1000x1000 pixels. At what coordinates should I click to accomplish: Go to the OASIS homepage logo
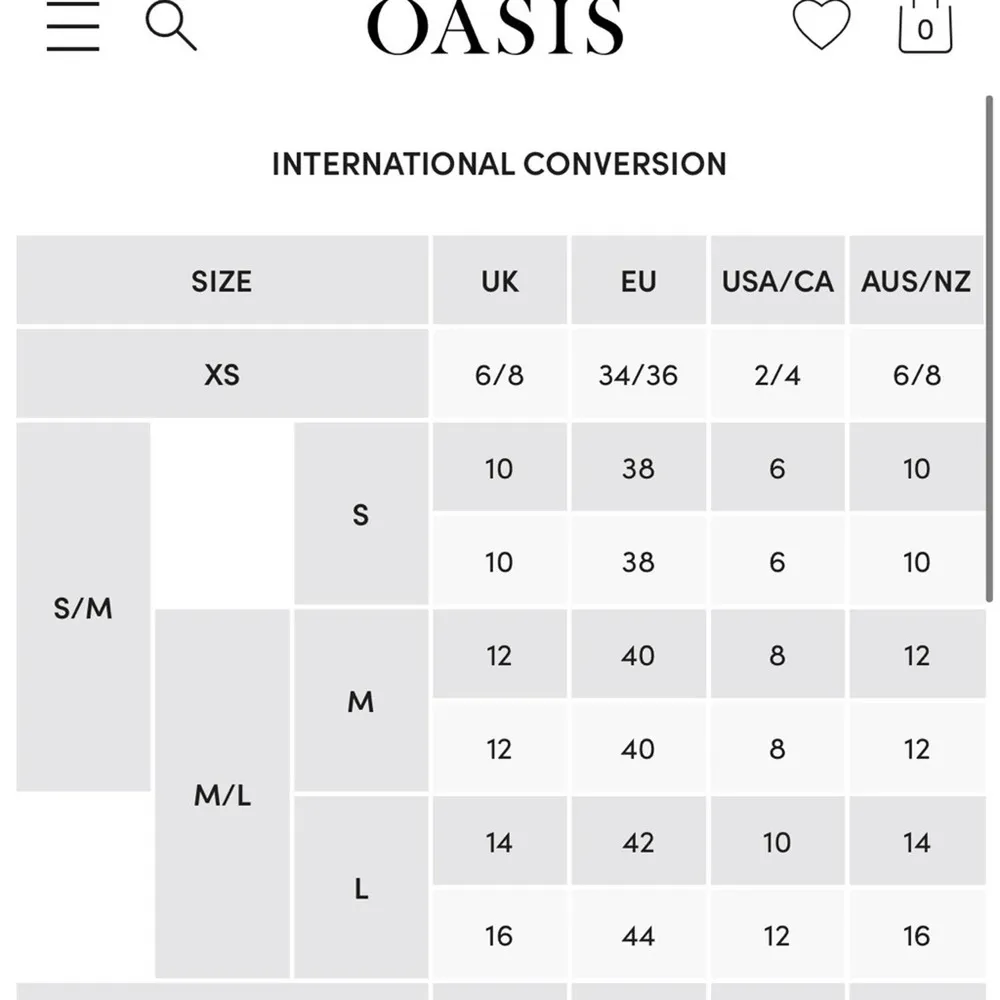click(496, 28)
